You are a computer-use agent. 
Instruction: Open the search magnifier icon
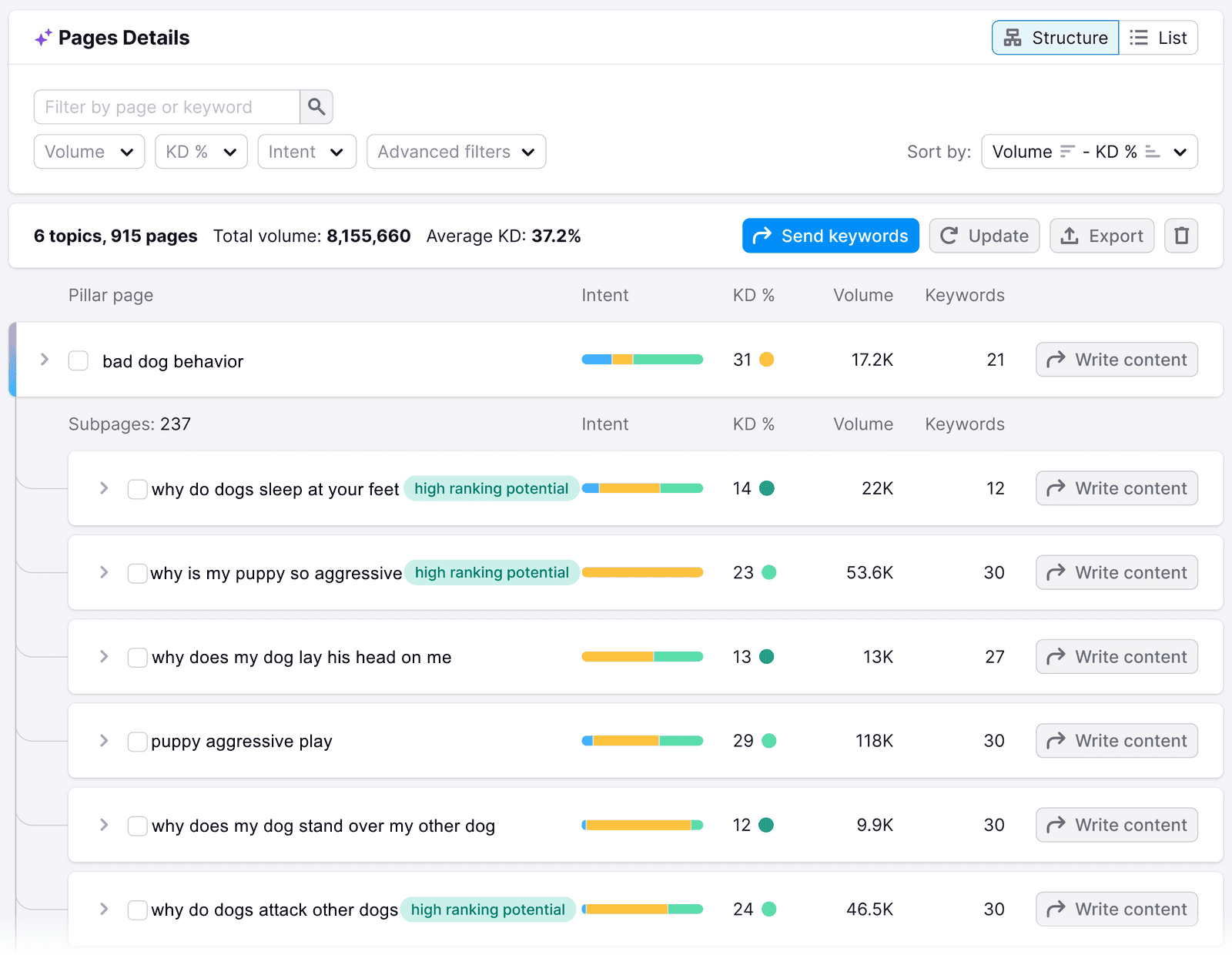[x=316, y=106]
